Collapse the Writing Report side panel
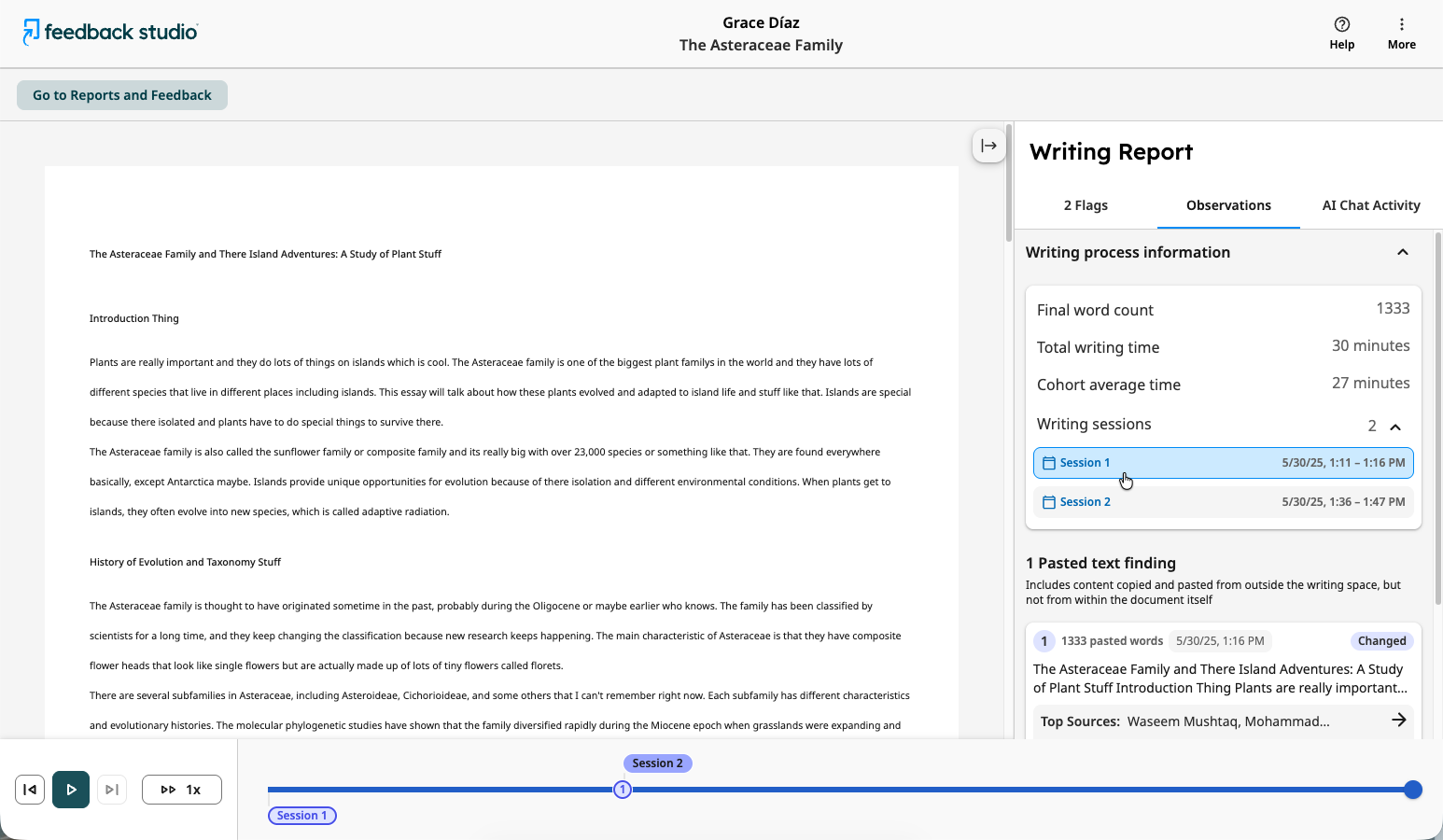Screen dimensions: 1443x840 point(988,146)
